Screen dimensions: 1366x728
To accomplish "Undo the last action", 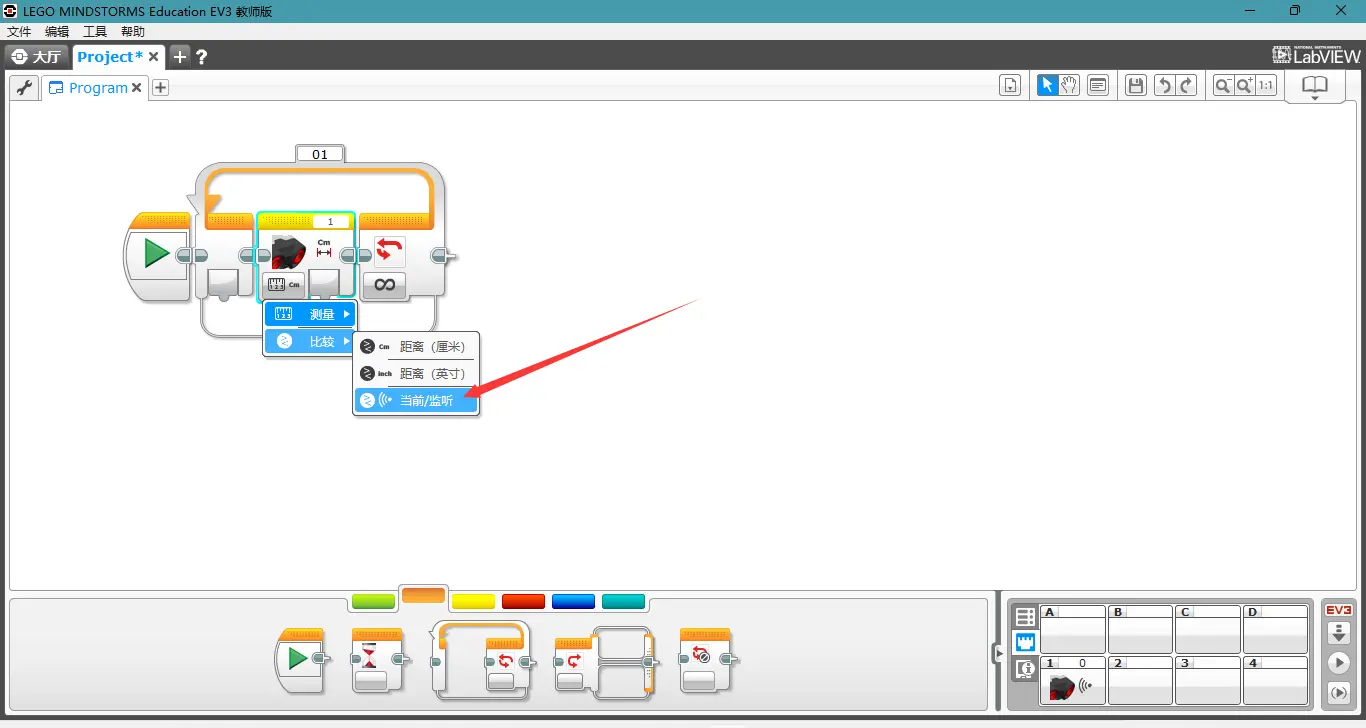I will [x=1163, y=86].
